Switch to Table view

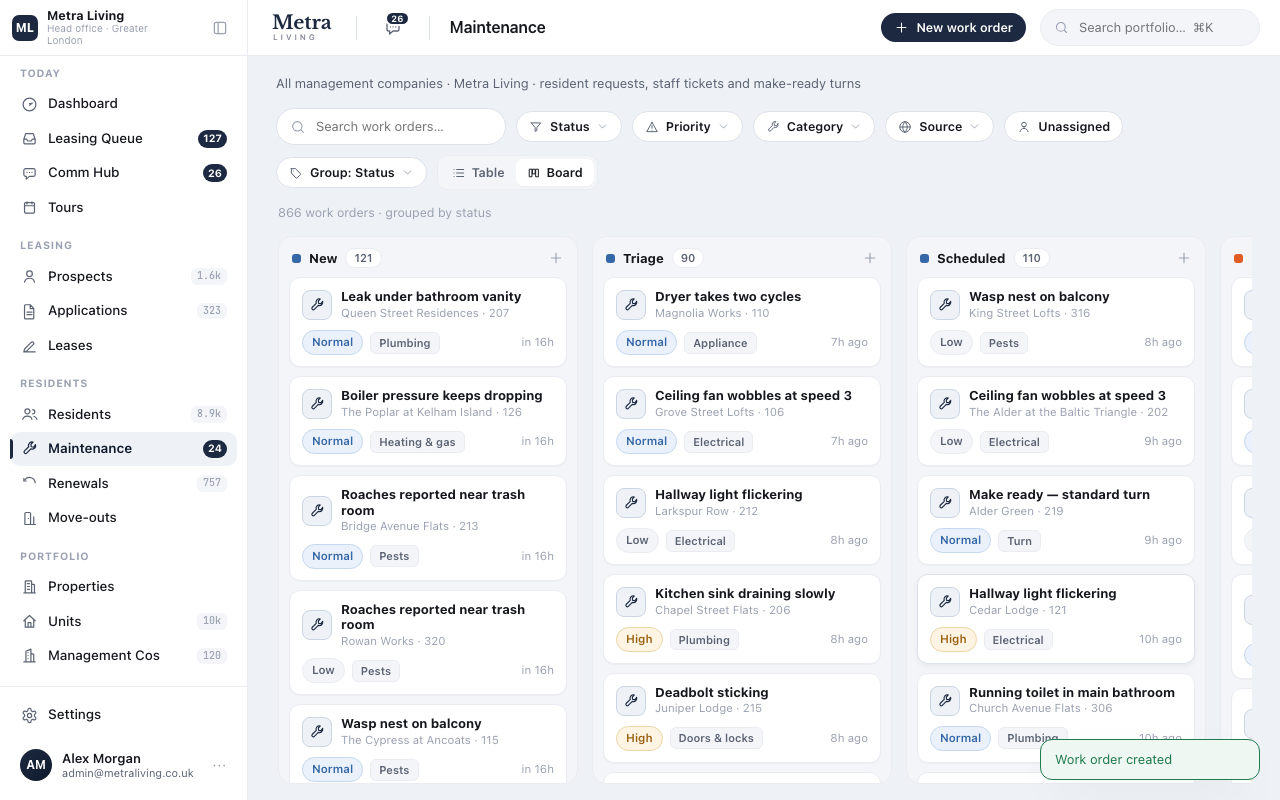[477, 173]
